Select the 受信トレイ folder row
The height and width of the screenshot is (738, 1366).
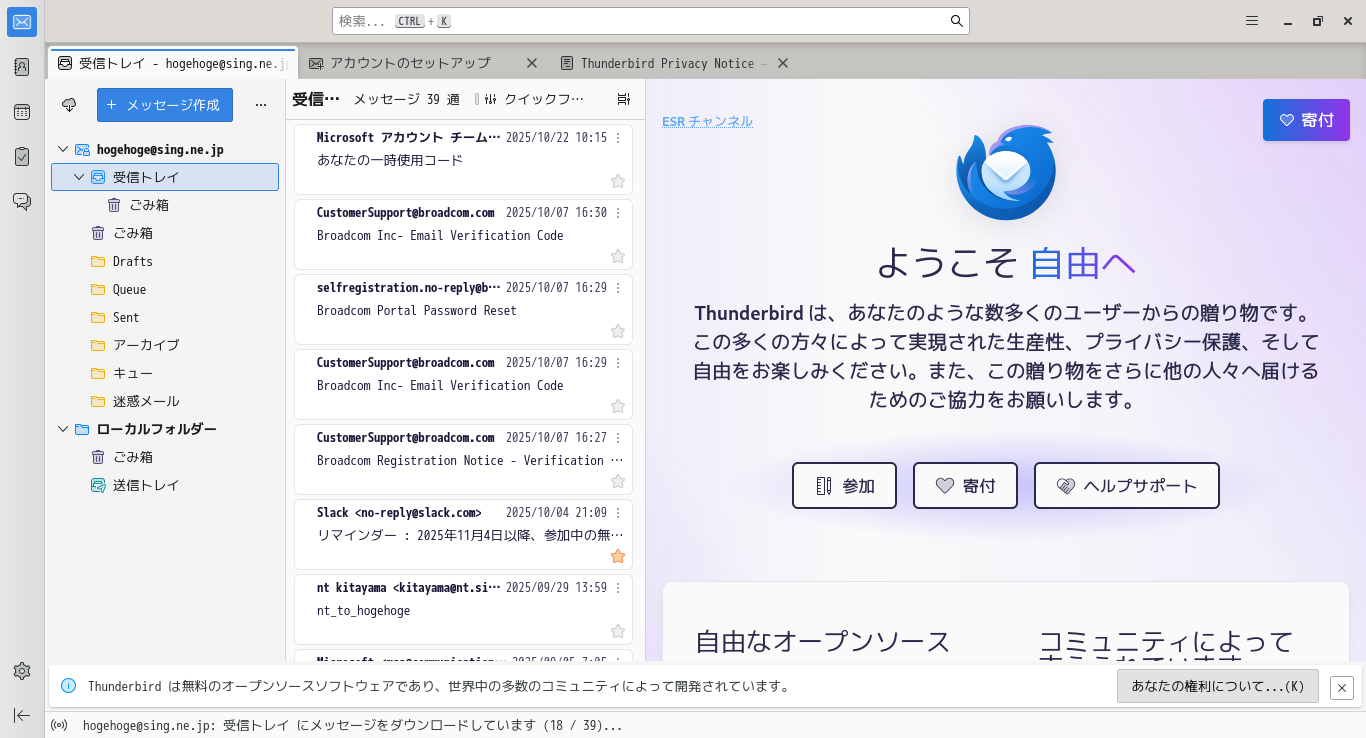pos(165,177)
